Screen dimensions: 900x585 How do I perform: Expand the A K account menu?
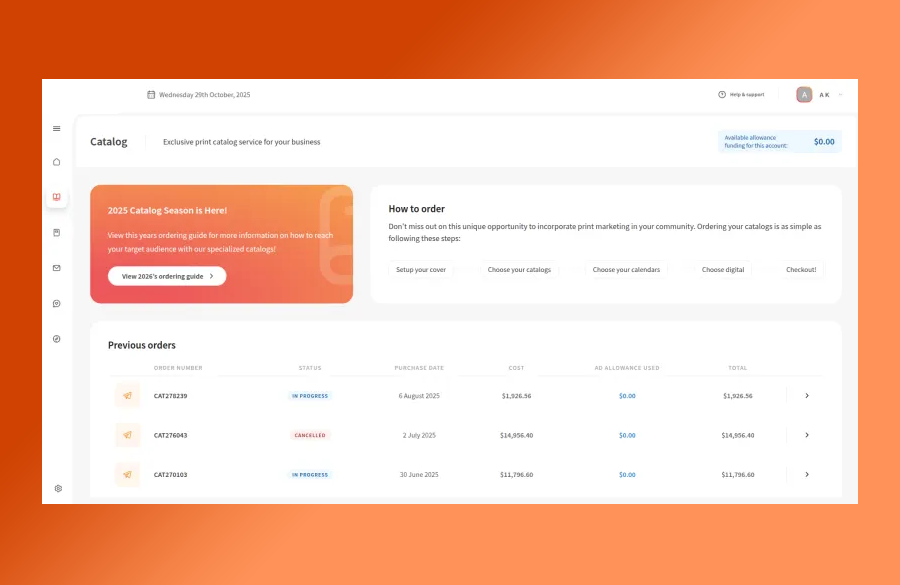[825, 94]
